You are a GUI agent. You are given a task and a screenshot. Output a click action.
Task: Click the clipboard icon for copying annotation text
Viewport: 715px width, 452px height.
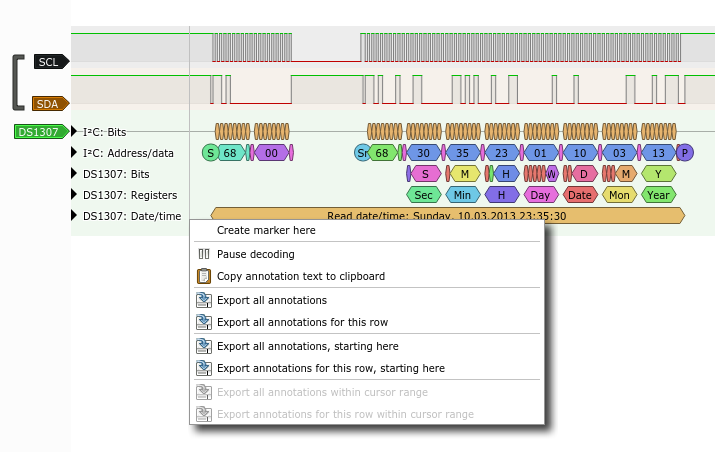[x=204, y=276]
